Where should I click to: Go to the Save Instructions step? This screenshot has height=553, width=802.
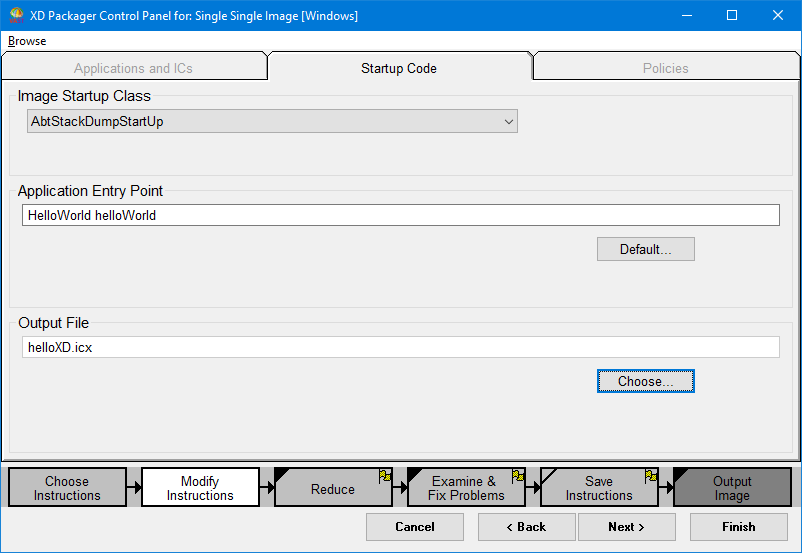pos(598,488)
